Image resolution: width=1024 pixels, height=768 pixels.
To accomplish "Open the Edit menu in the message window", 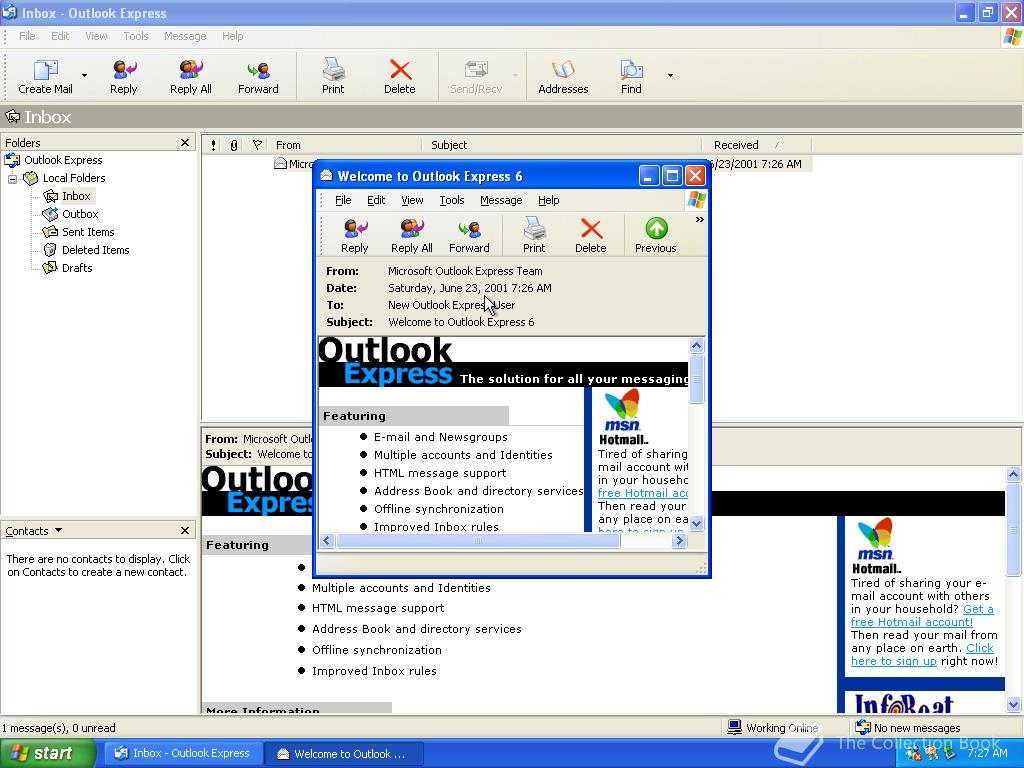I will (x=376, y=200).
